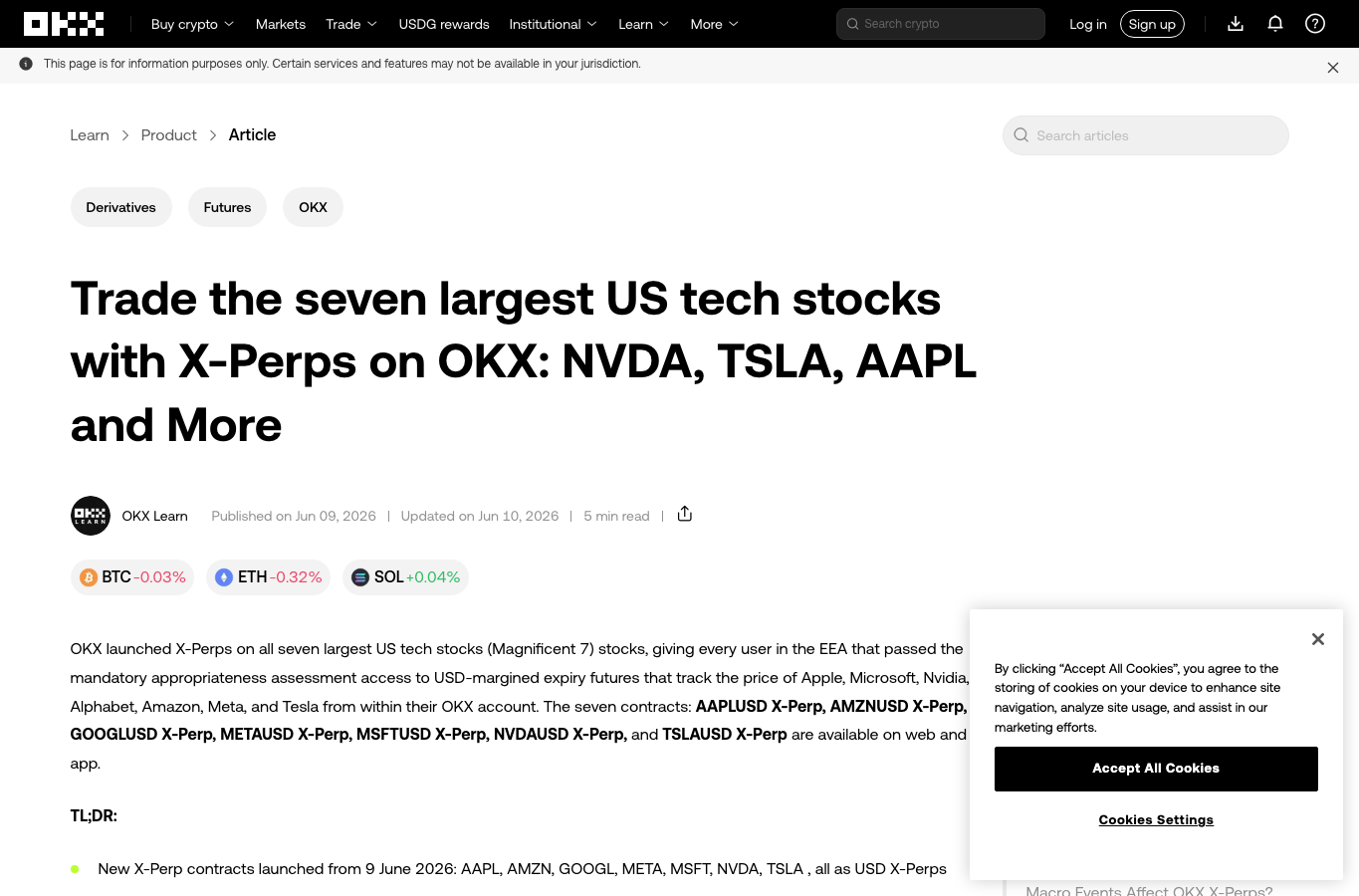Click the Article breadcrumb text
1359x896 pixels.
click(252, 135)
